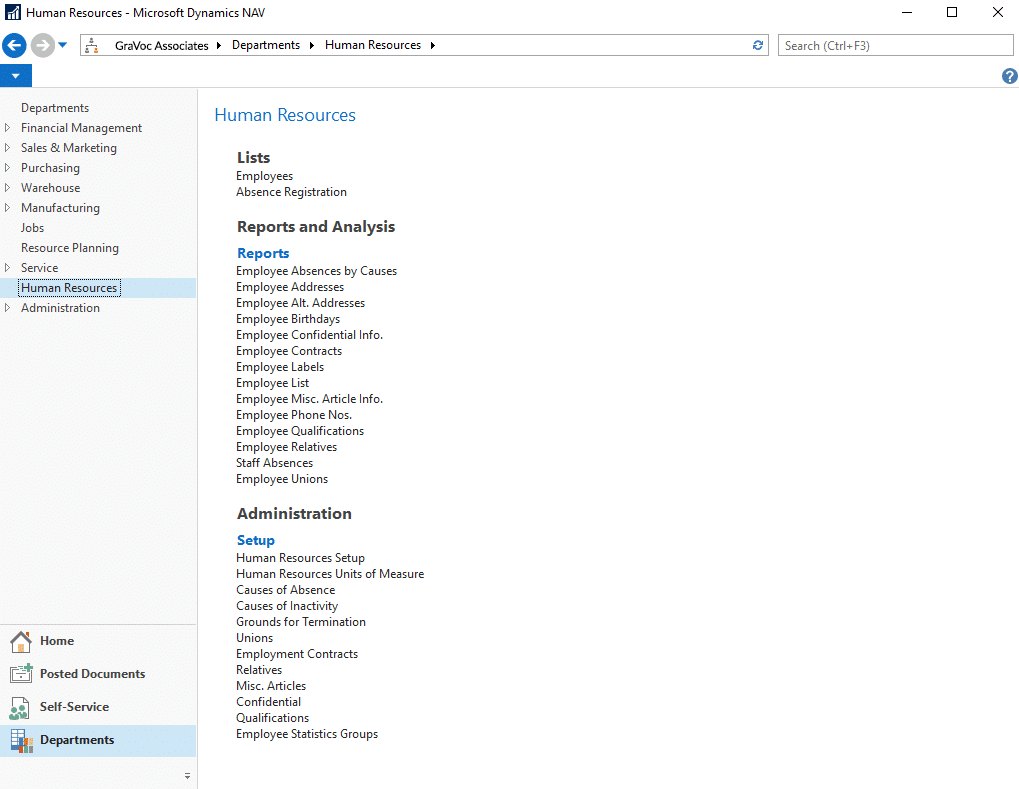Open the Home navigation button
The image size is (1019, 789).
57,641
